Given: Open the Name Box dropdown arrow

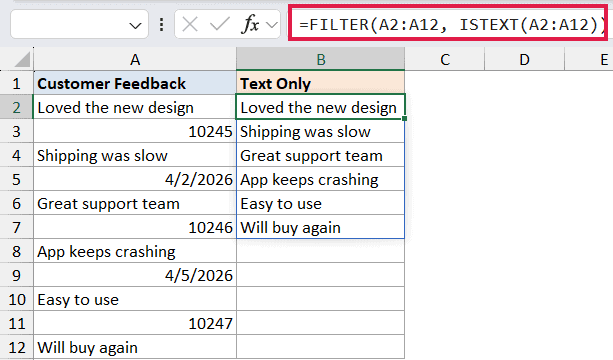Looking at the screenshot, I should (x=135, y=26).
